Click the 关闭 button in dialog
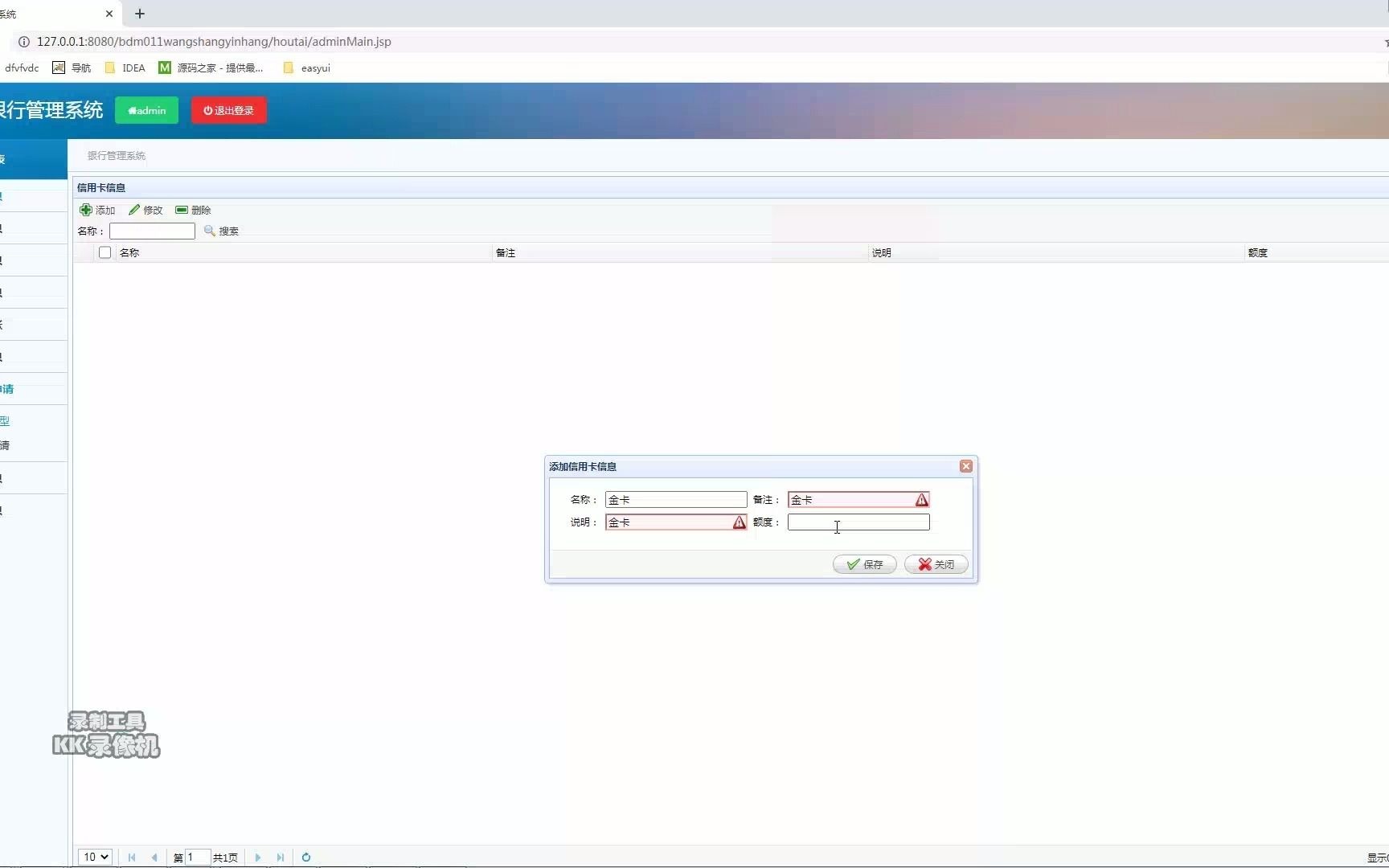This screenshot has height=868, width=1389. pos(936,564)
